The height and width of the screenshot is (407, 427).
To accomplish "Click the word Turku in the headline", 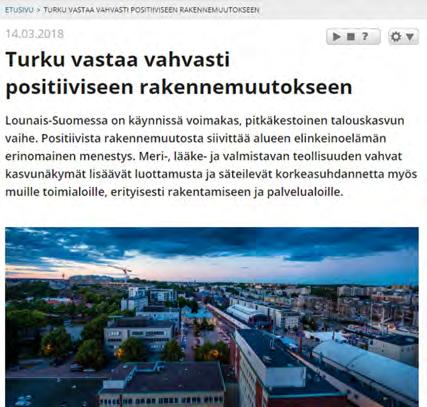I will [35, 60].
